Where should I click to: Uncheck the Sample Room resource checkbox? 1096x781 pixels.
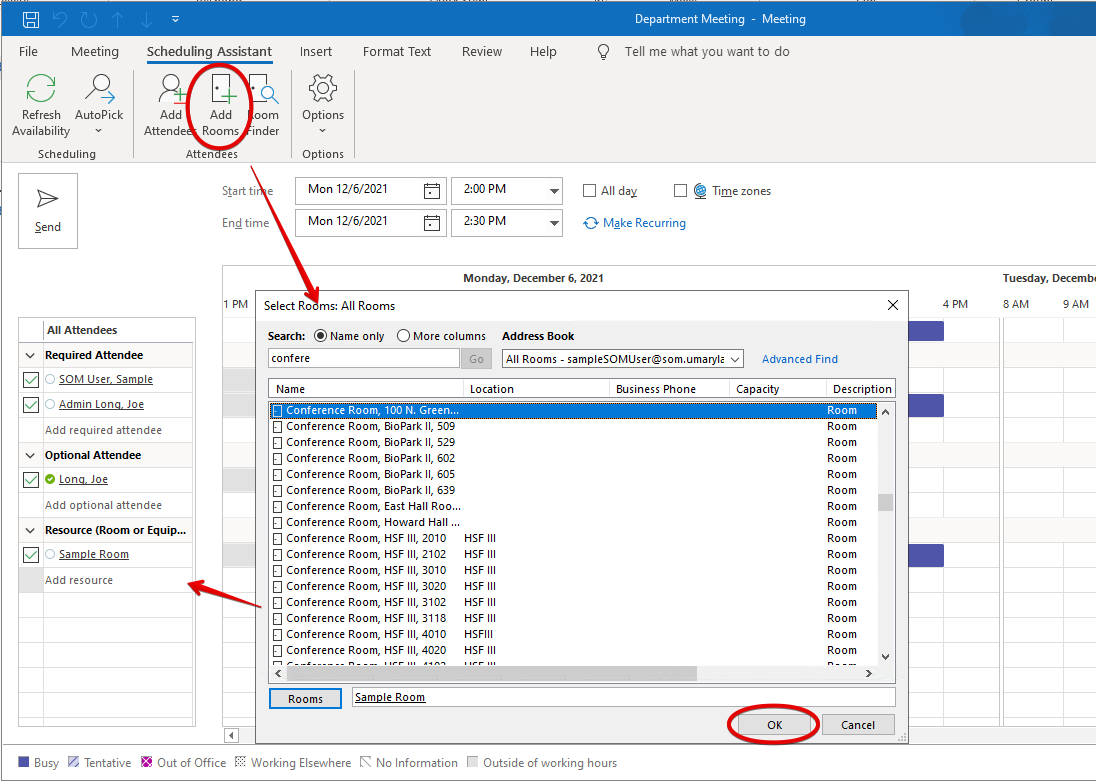(31, 555)
